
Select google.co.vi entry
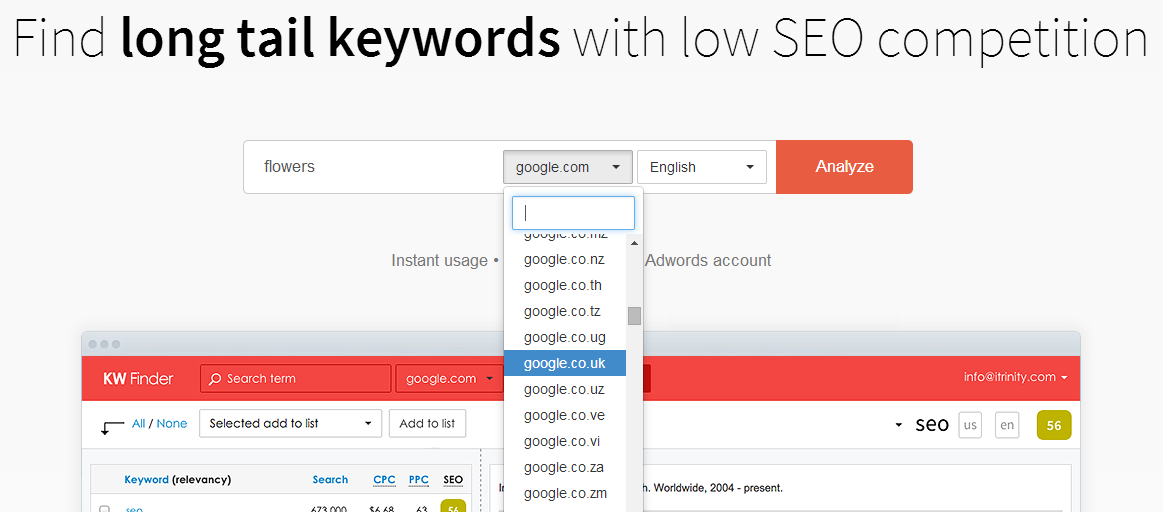[x=564, y=442]
